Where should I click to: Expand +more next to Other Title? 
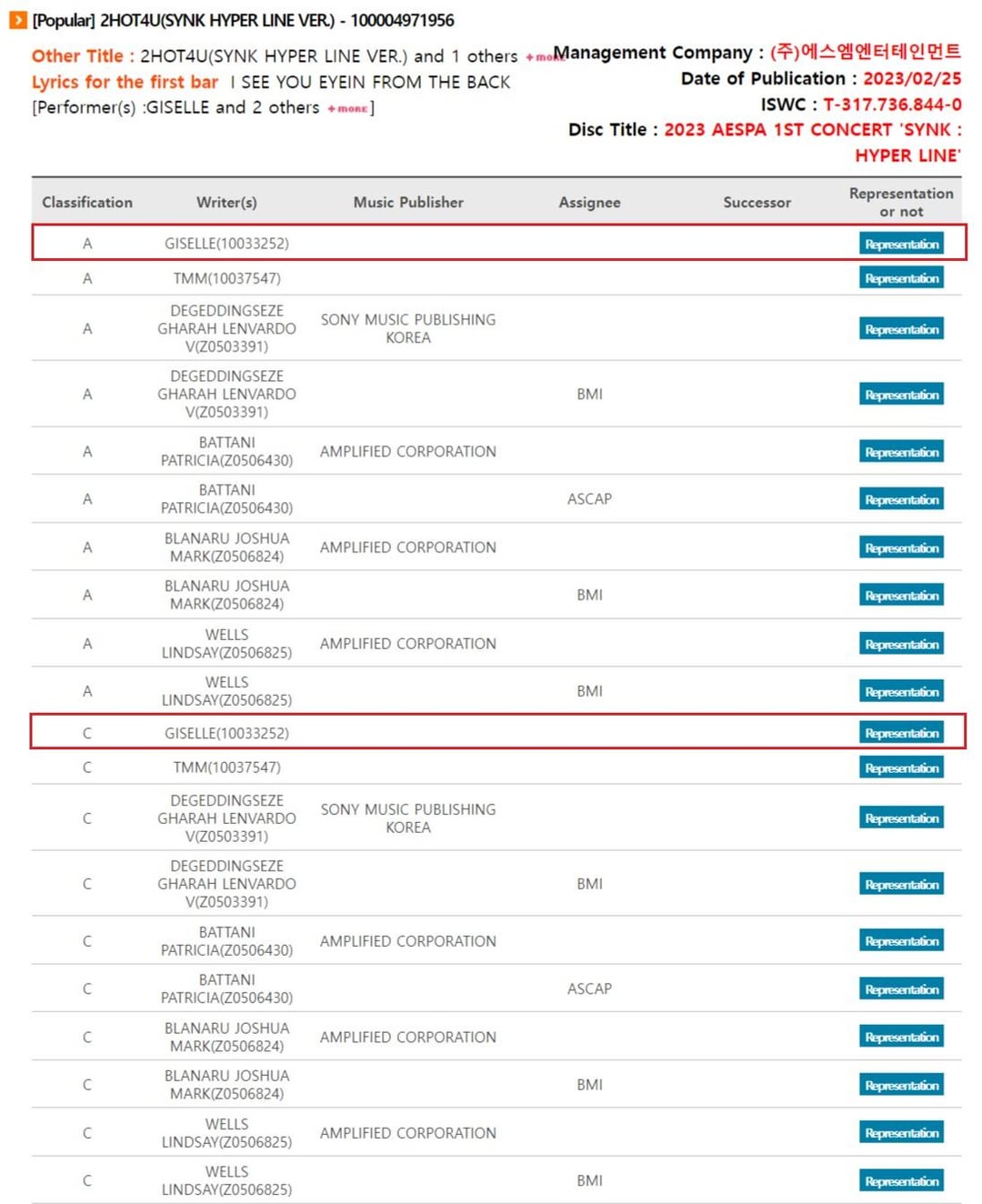point(542,57)
